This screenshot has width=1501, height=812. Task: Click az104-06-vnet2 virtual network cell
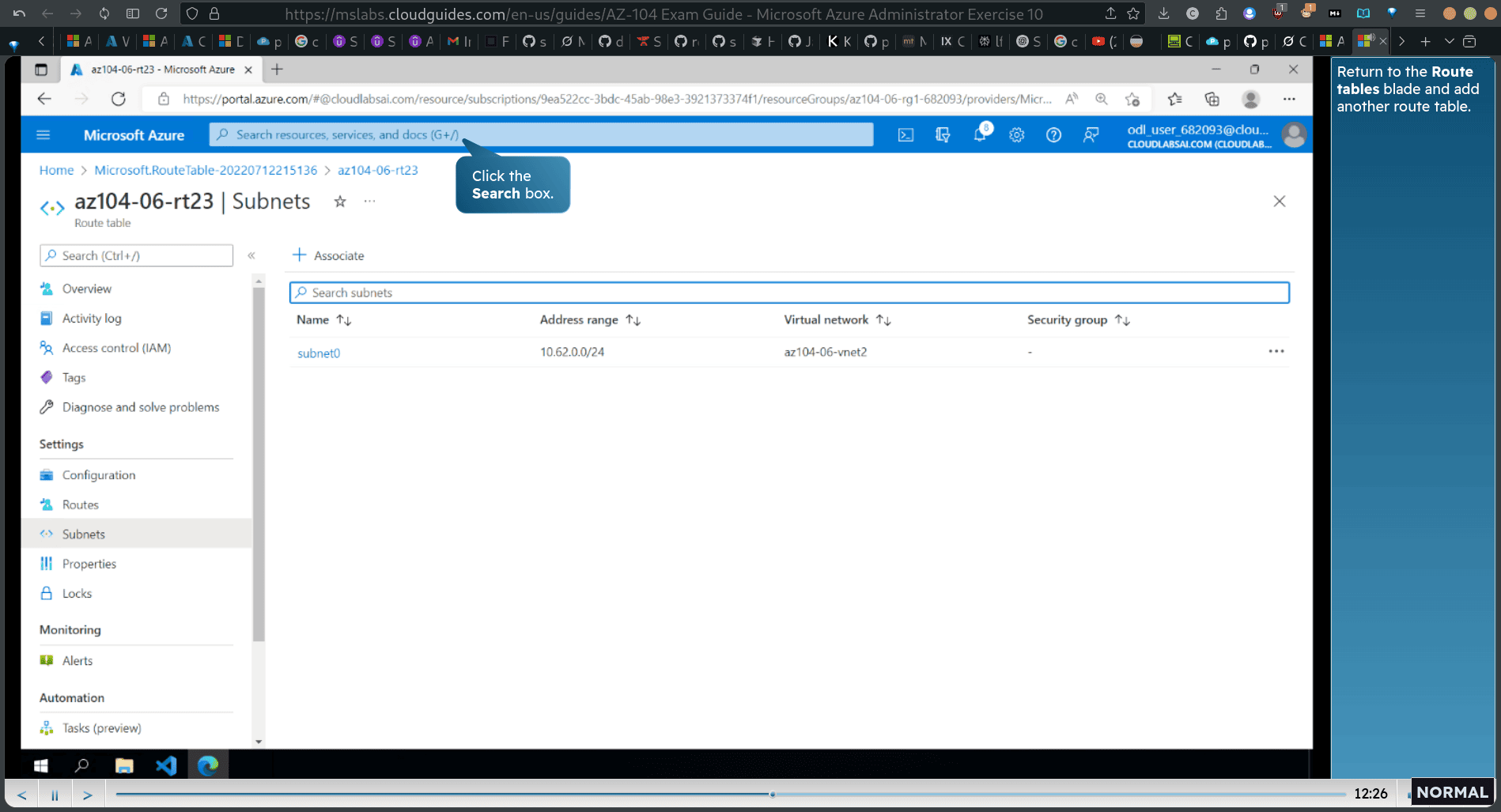(x=826, y=352)
